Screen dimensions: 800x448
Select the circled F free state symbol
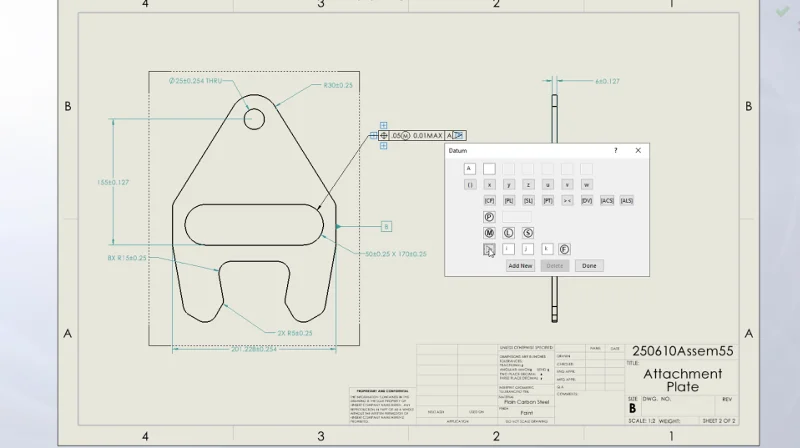(565, 249)
